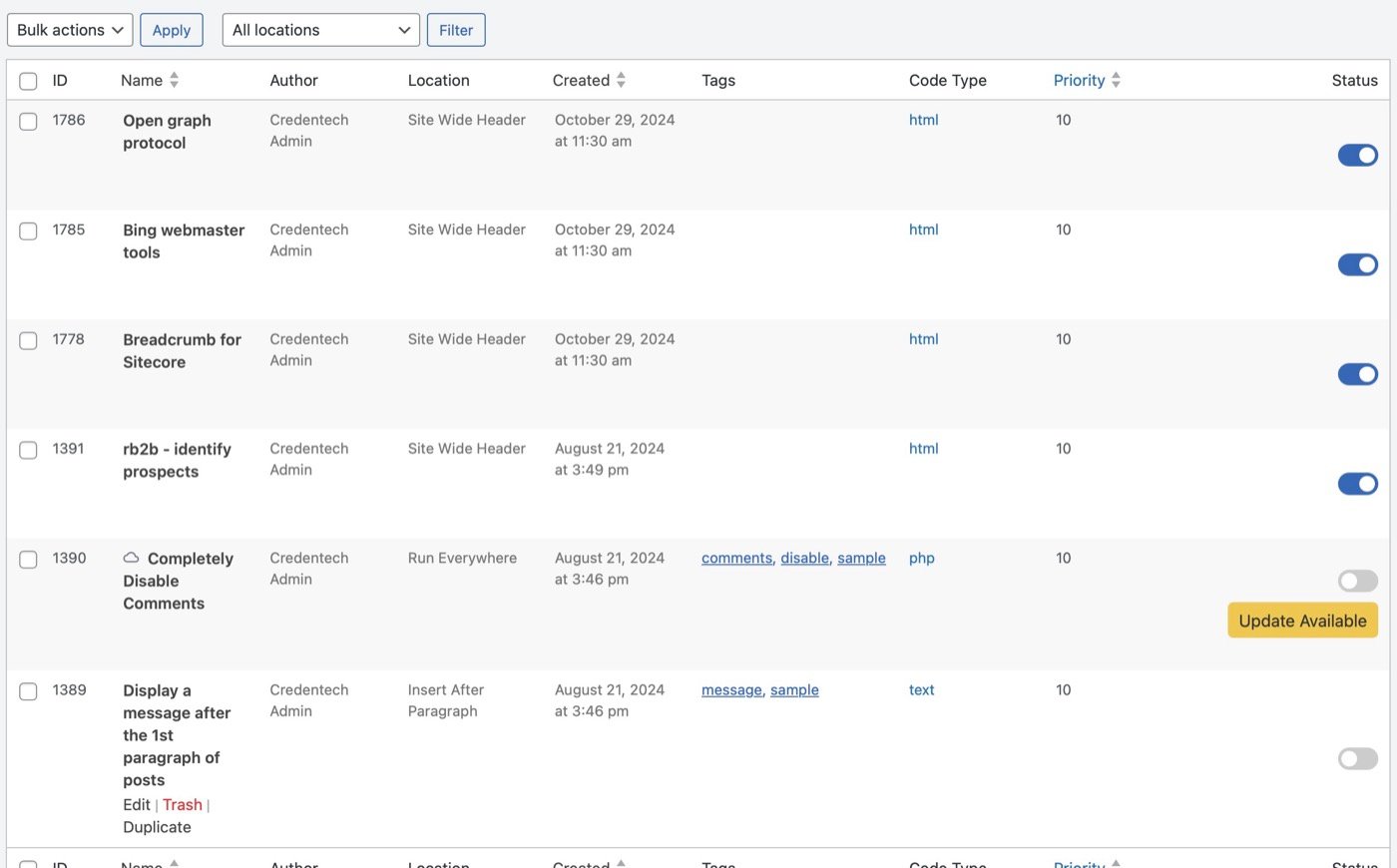Click the sample tag in row 1390
Image resolution: width=1397 pixels, height=868 pixels.
coord(861,558)
